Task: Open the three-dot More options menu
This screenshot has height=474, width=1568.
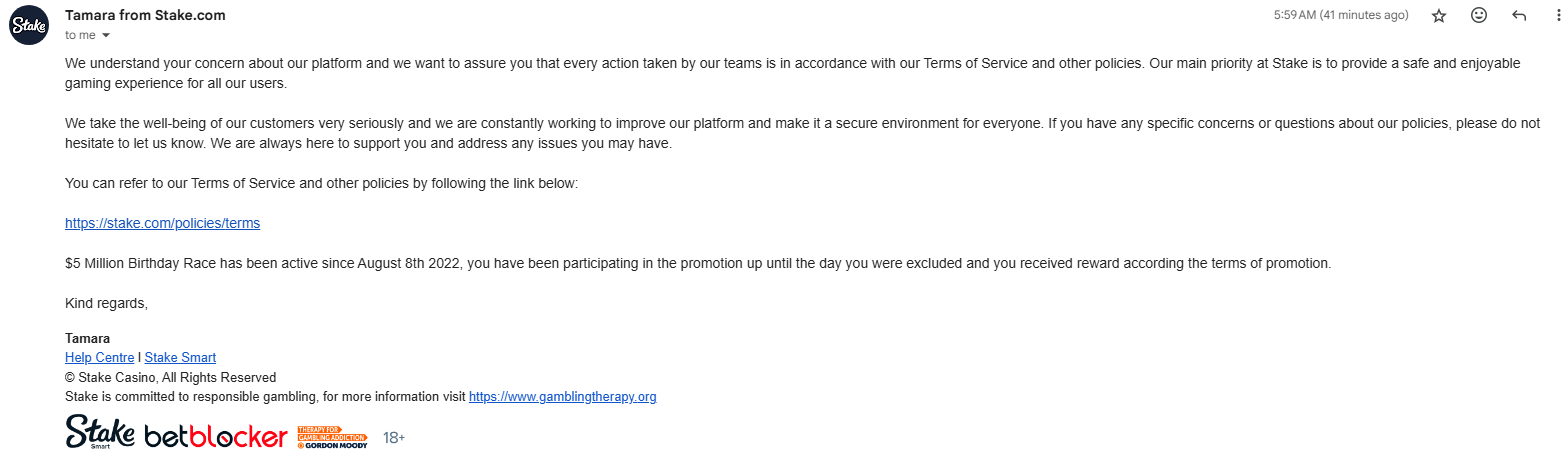Action: [1558, 16]
